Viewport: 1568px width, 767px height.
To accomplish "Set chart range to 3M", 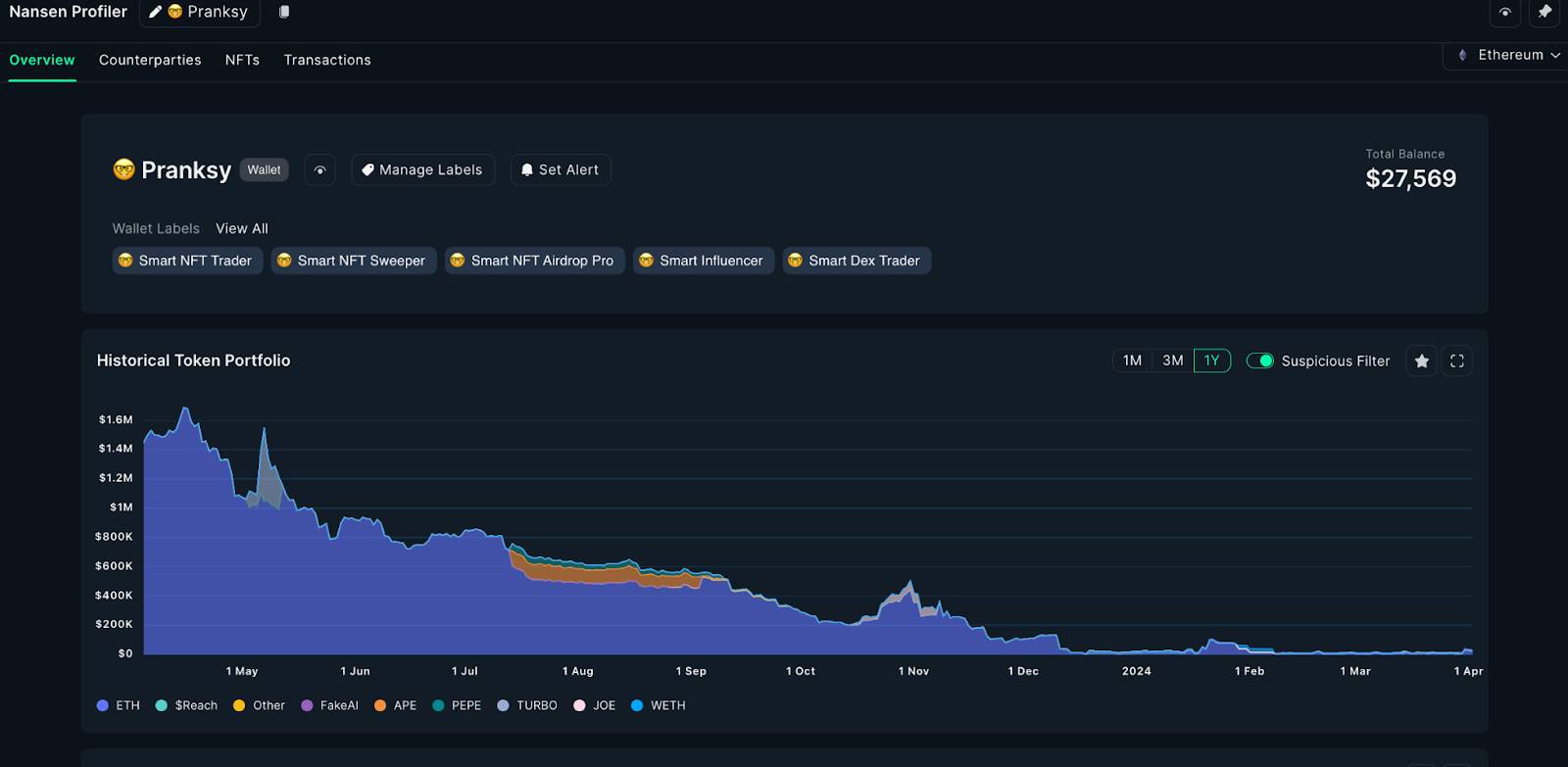I will (x=1172, y=360).
